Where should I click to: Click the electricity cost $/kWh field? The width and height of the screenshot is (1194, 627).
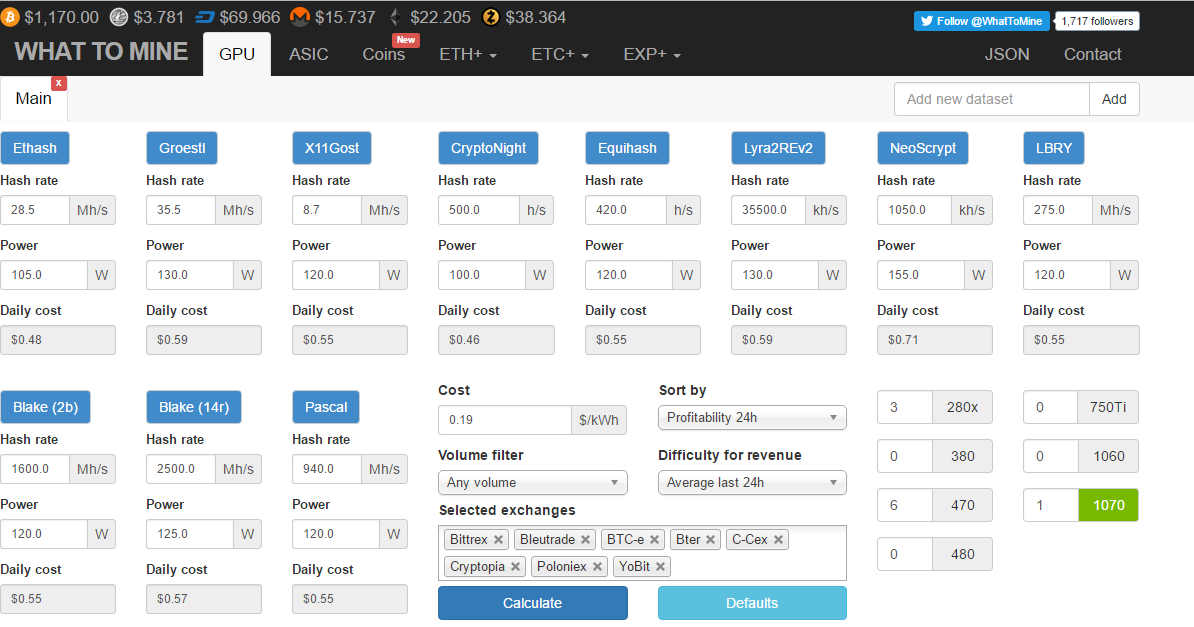coord(504,420)
